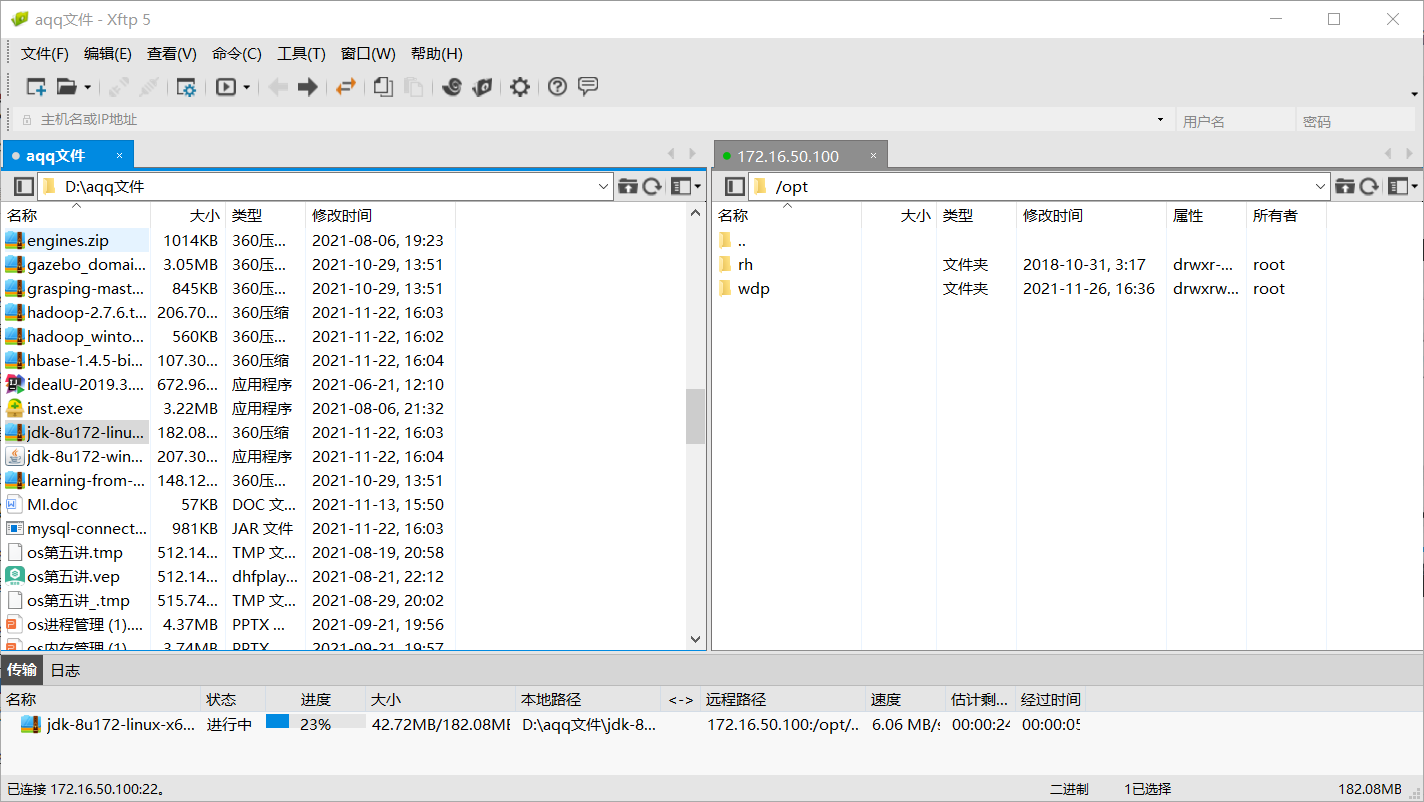Open the sessions folder icon in toolbar
The image size is (1424, 802).
[x=66, y=87]
